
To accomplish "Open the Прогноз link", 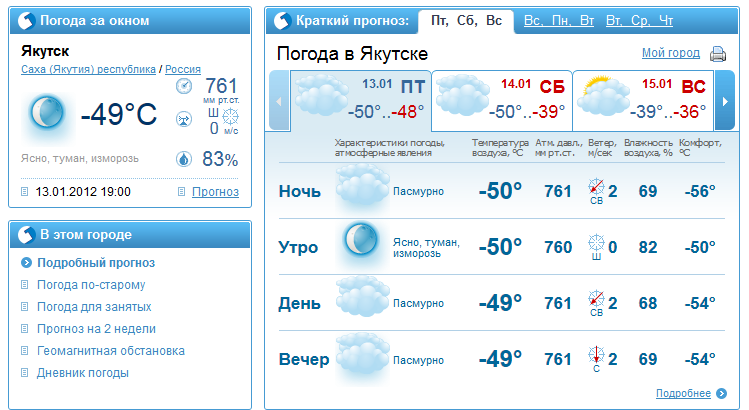I will point(215,191).
